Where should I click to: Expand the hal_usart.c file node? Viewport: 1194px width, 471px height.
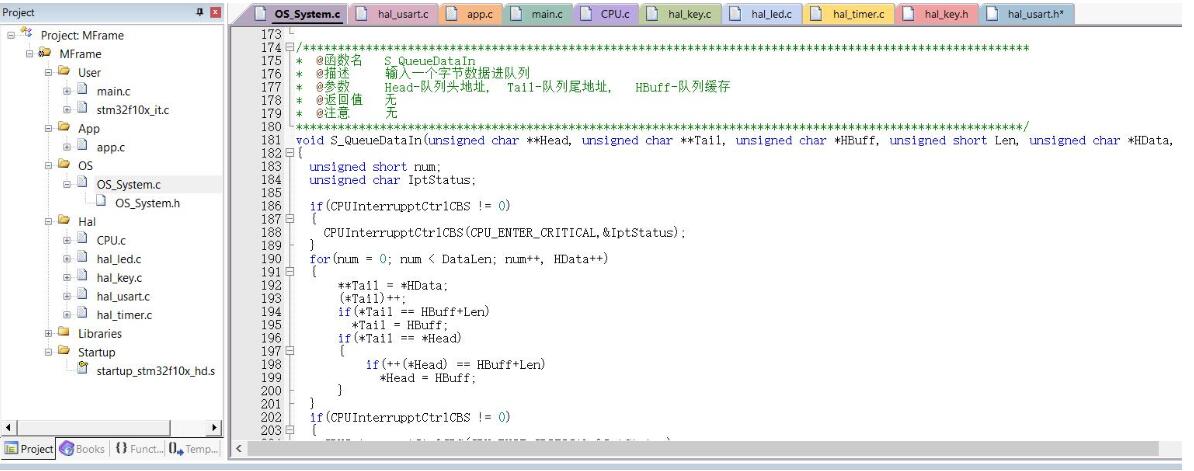click(66, 295)
